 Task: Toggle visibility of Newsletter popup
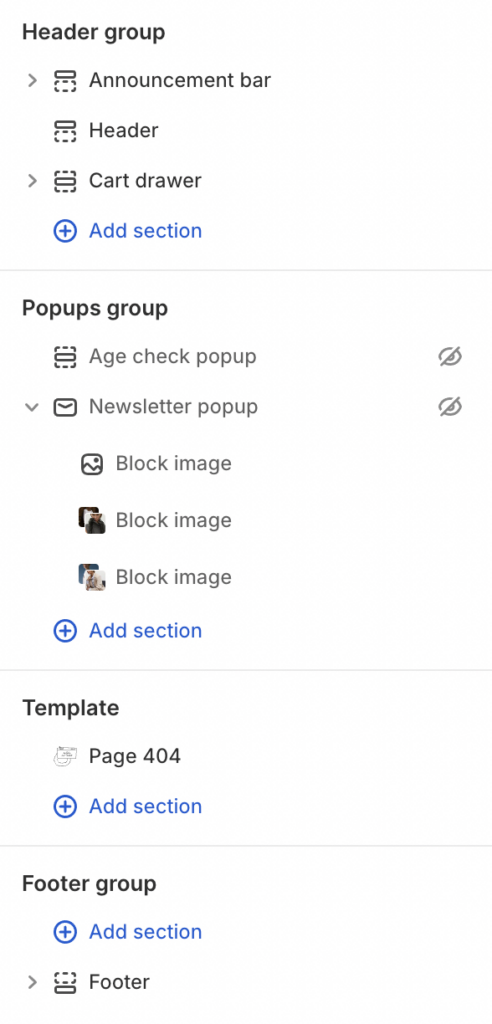click(x=450, y=408)
